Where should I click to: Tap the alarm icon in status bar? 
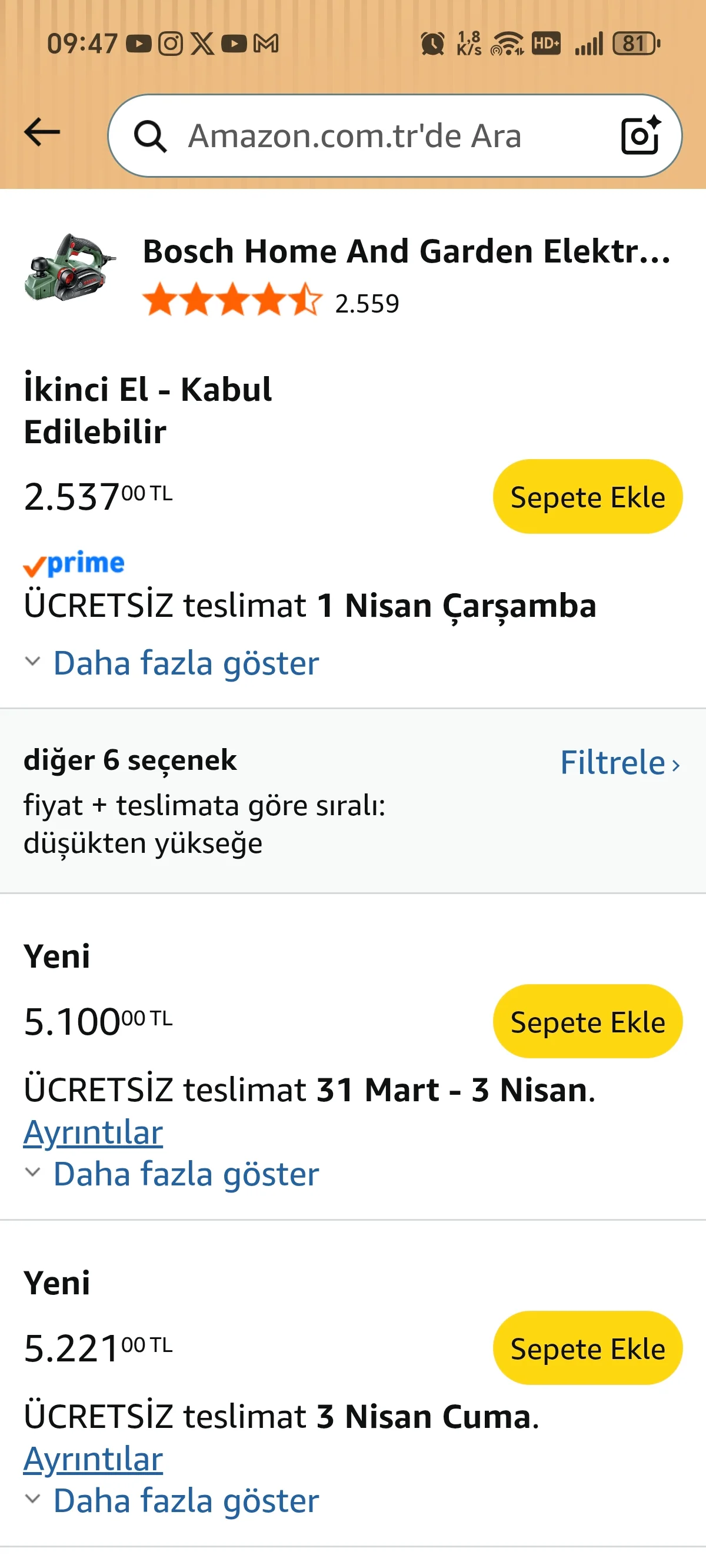tap(432, 44)
